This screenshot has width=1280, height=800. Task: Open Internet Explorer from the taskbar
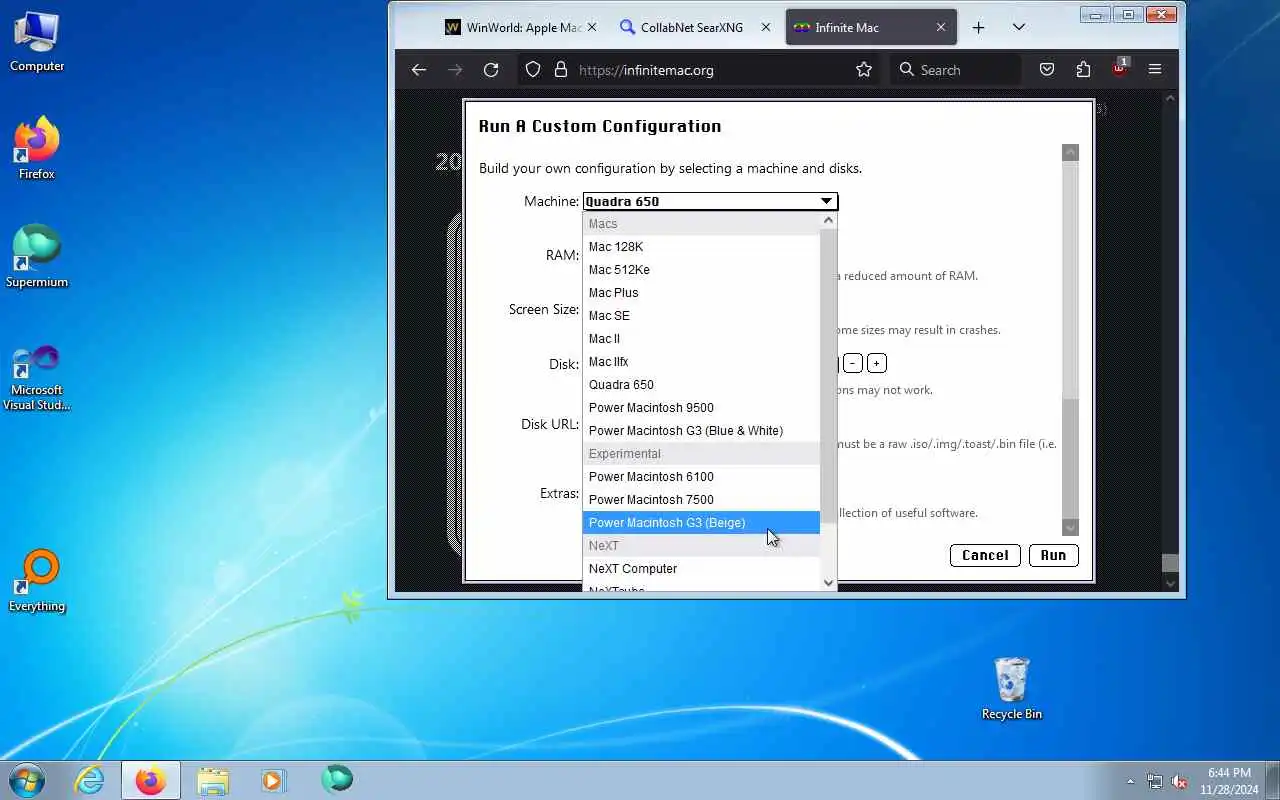90,780
